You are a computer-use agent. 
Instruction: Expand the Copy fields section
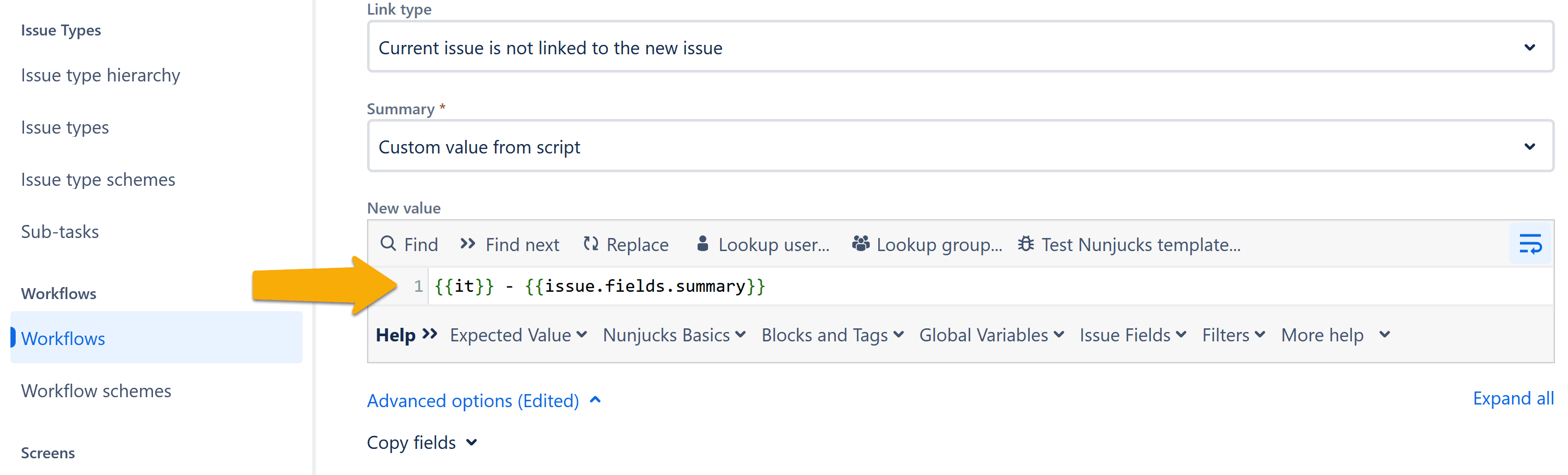[x=422, y=442]
